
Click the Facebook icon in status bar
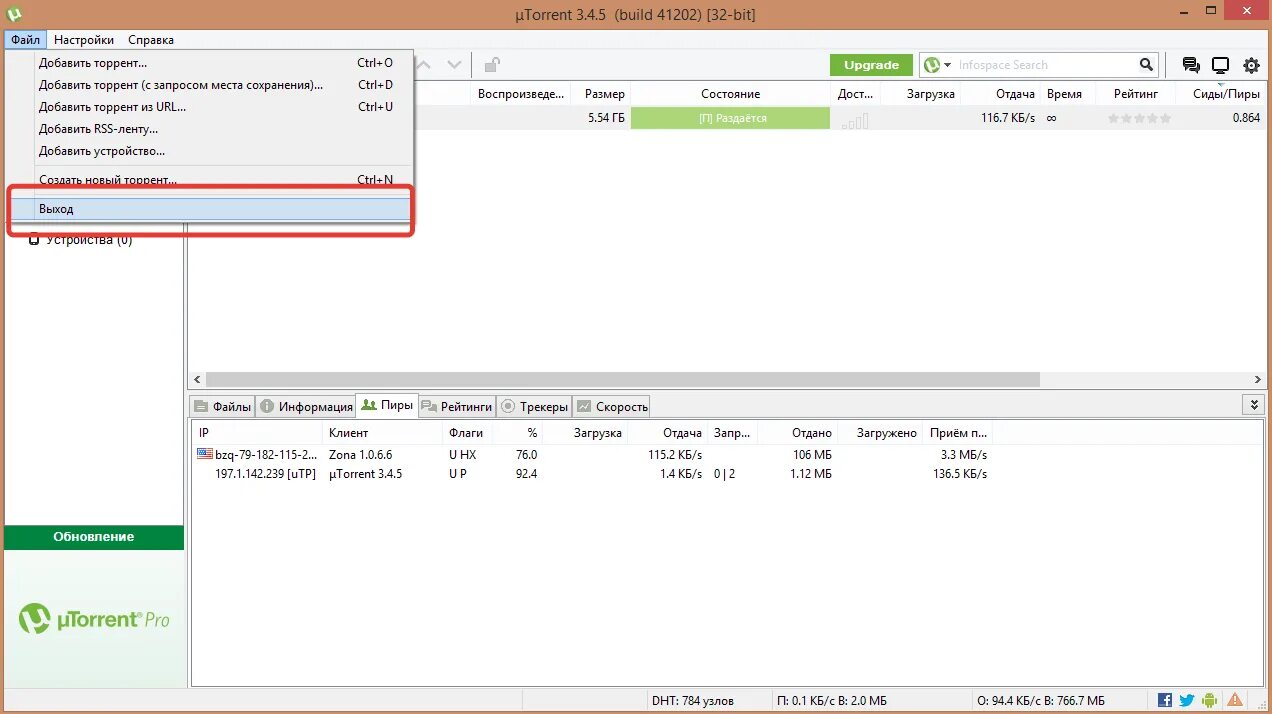click(x=1165, y=700)
